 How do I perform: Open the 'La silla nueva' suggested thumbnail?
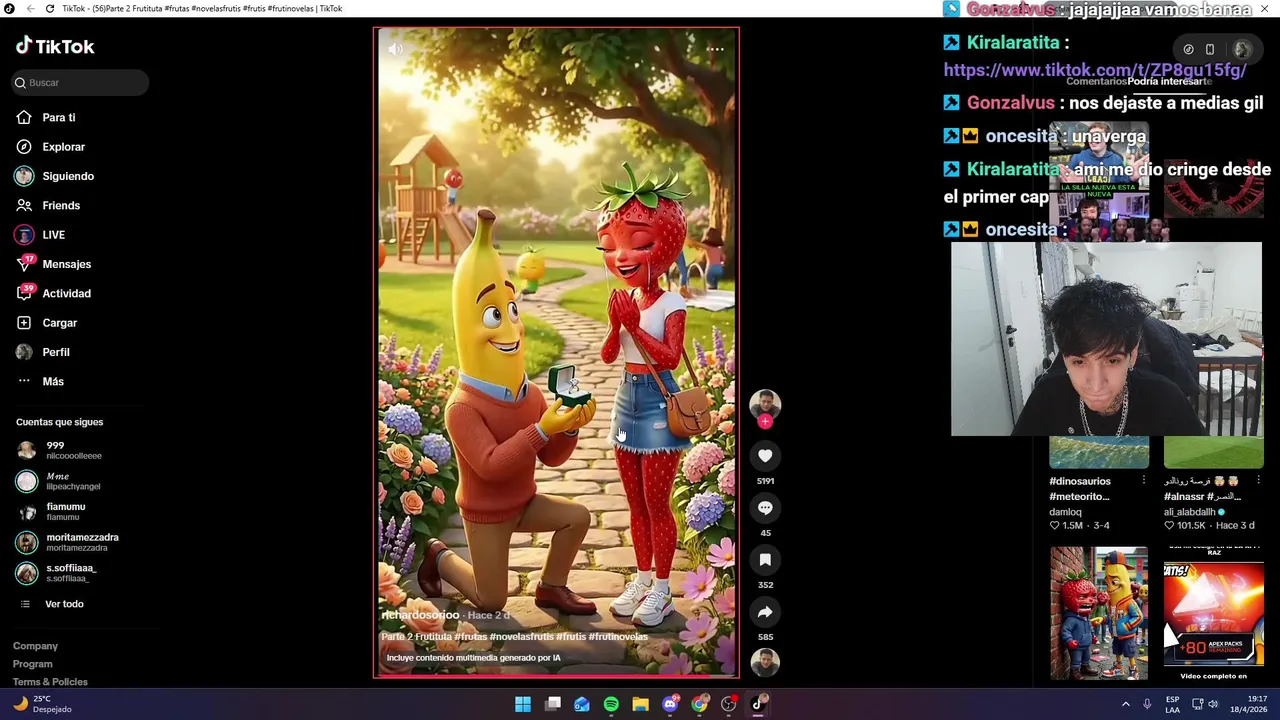click(x=1099, y=182)
